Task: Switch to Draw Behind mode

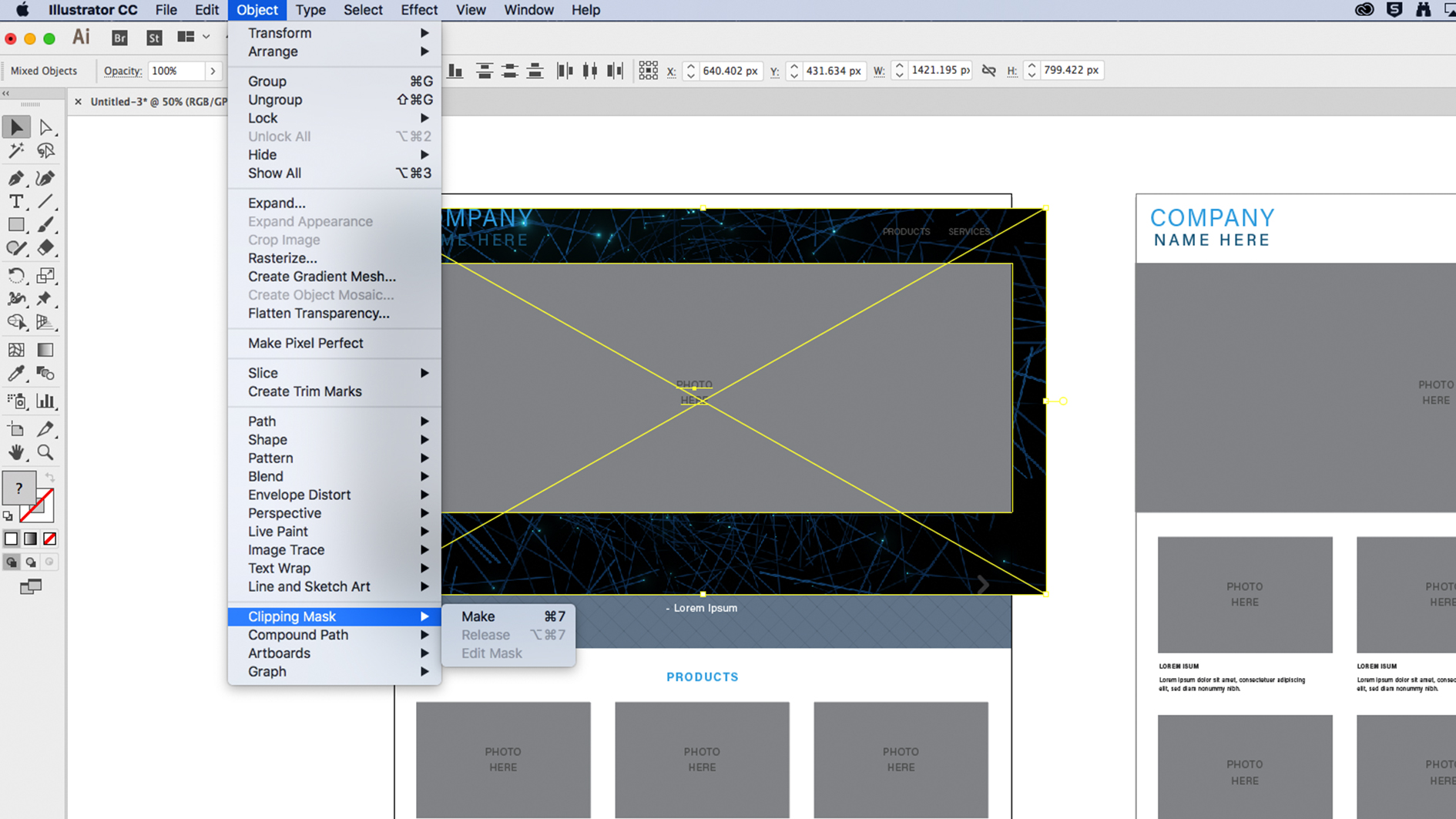Action: 31,562
